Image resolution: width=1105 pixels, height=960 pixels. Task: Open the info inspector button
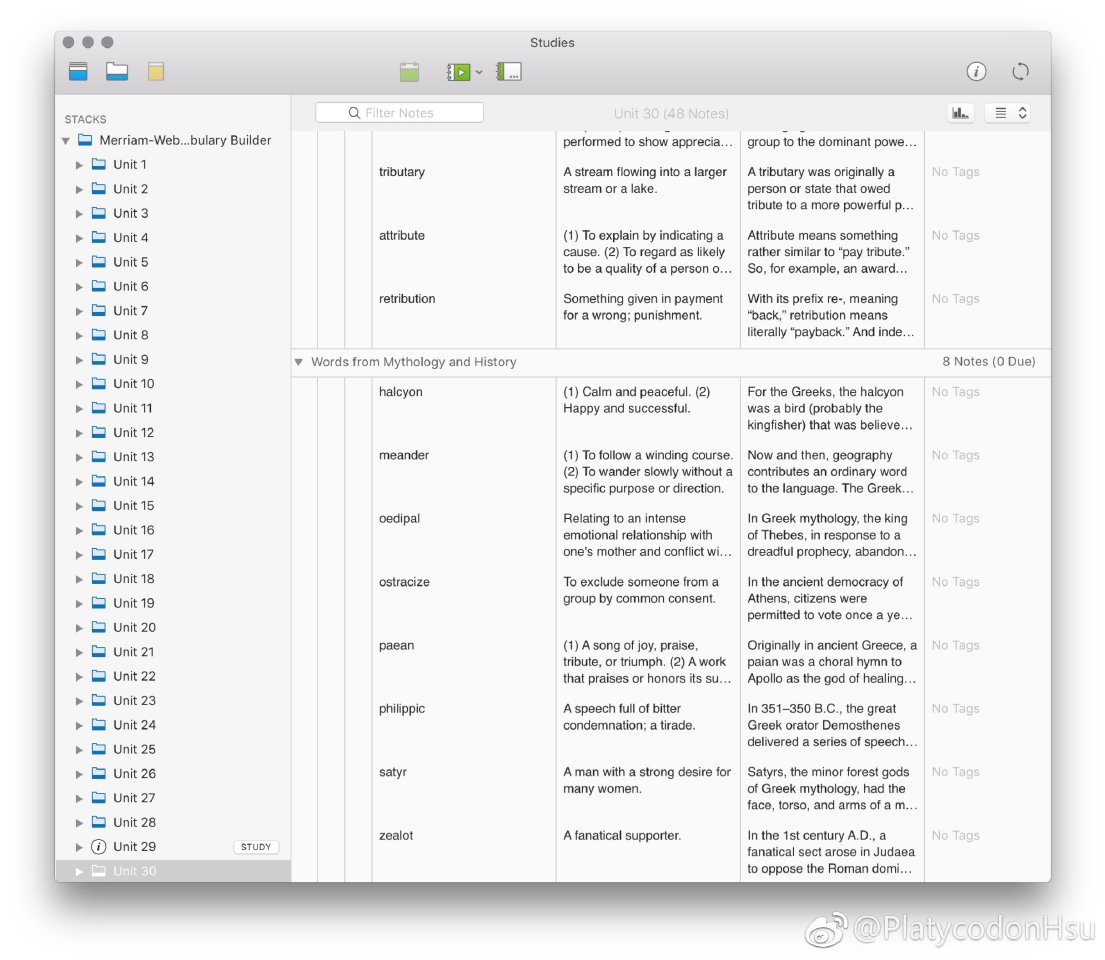[976, 71]
